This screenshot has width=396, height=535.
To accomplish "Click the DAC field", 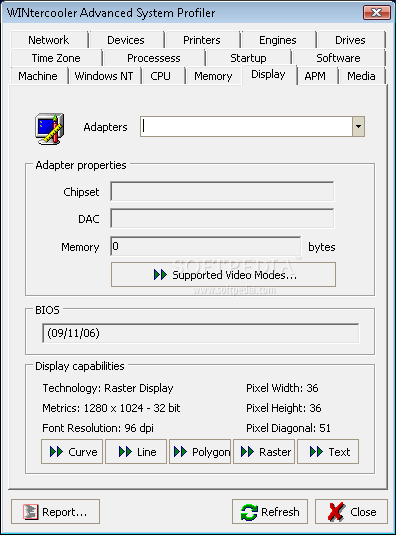I will (222, 219).
